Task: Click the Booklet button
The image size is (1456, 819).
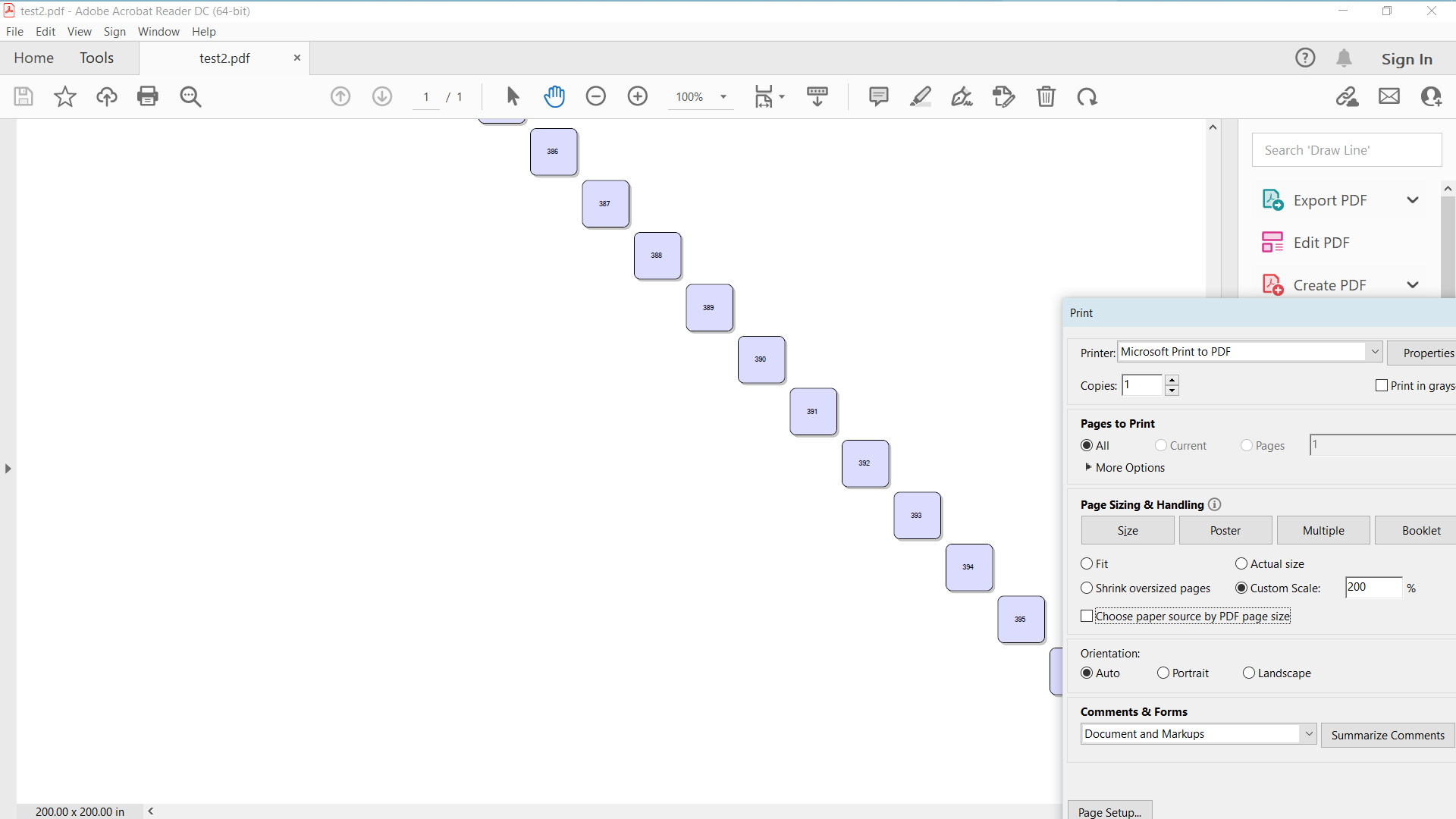Action: click(x=1417, y=531)
